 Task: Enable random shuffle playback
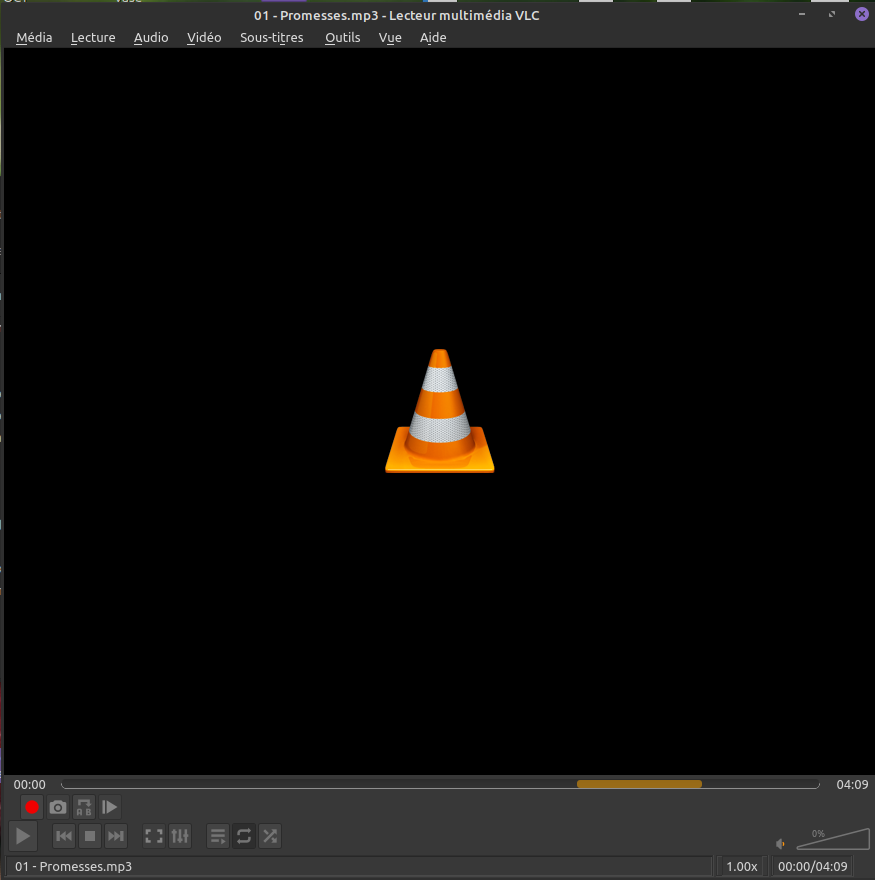(x=269, y=836)
